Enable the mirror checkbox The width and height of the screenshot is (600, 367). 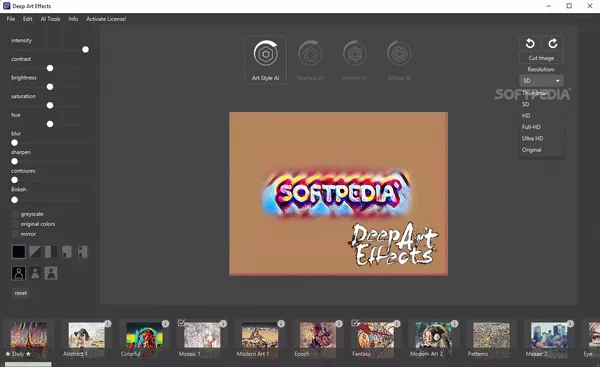(x=15, y=234)
